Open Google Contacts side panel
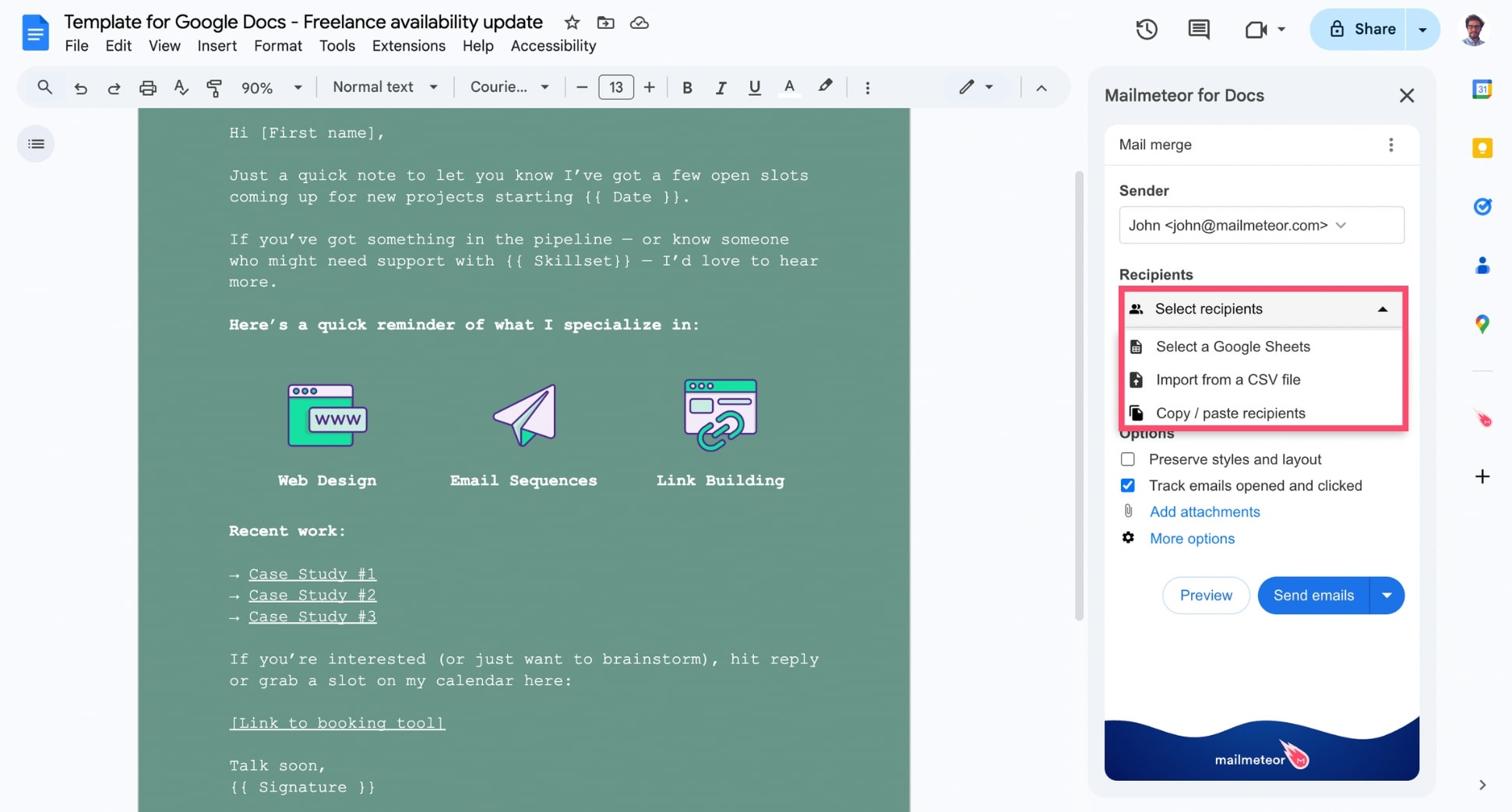1512x812 pixels. pos(1482,265)
